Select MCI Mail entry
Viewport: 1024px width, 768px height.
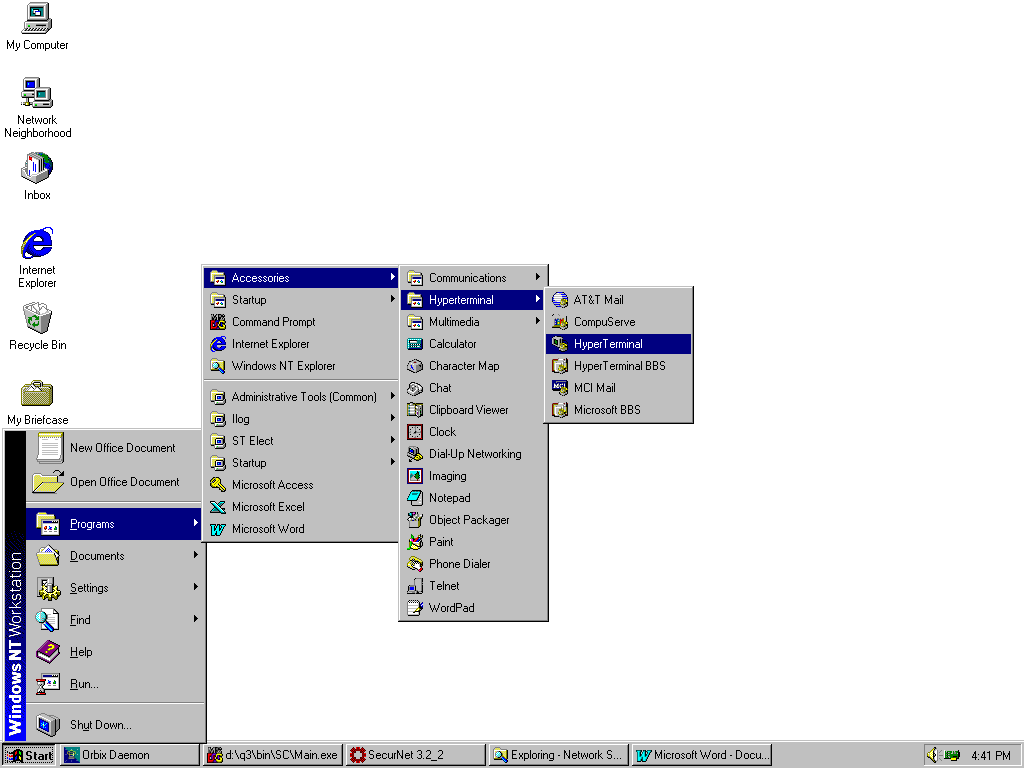[x=618, y=388]
